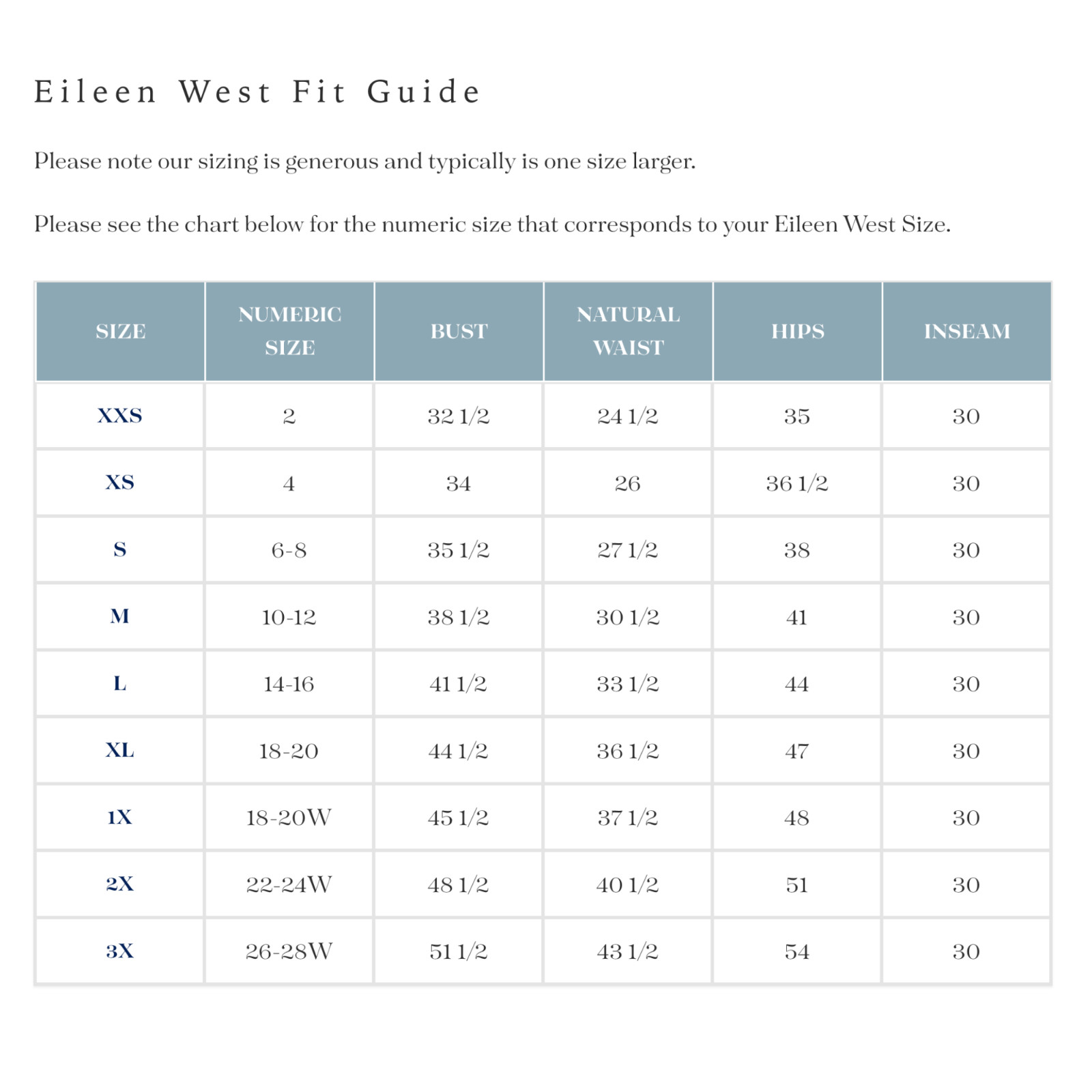
Task: Click the 36 1/2 hips value for XS
Action: click(x=797, y=483)
